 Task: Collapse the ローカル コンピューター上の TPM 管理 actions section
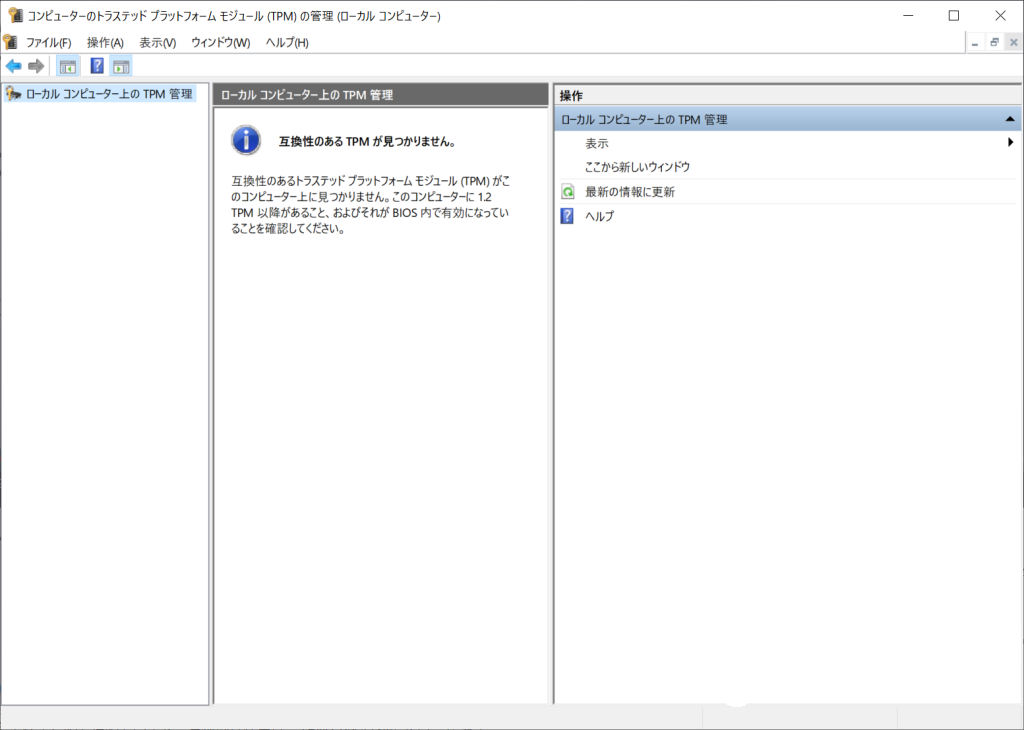click(x=1010, y=120)
